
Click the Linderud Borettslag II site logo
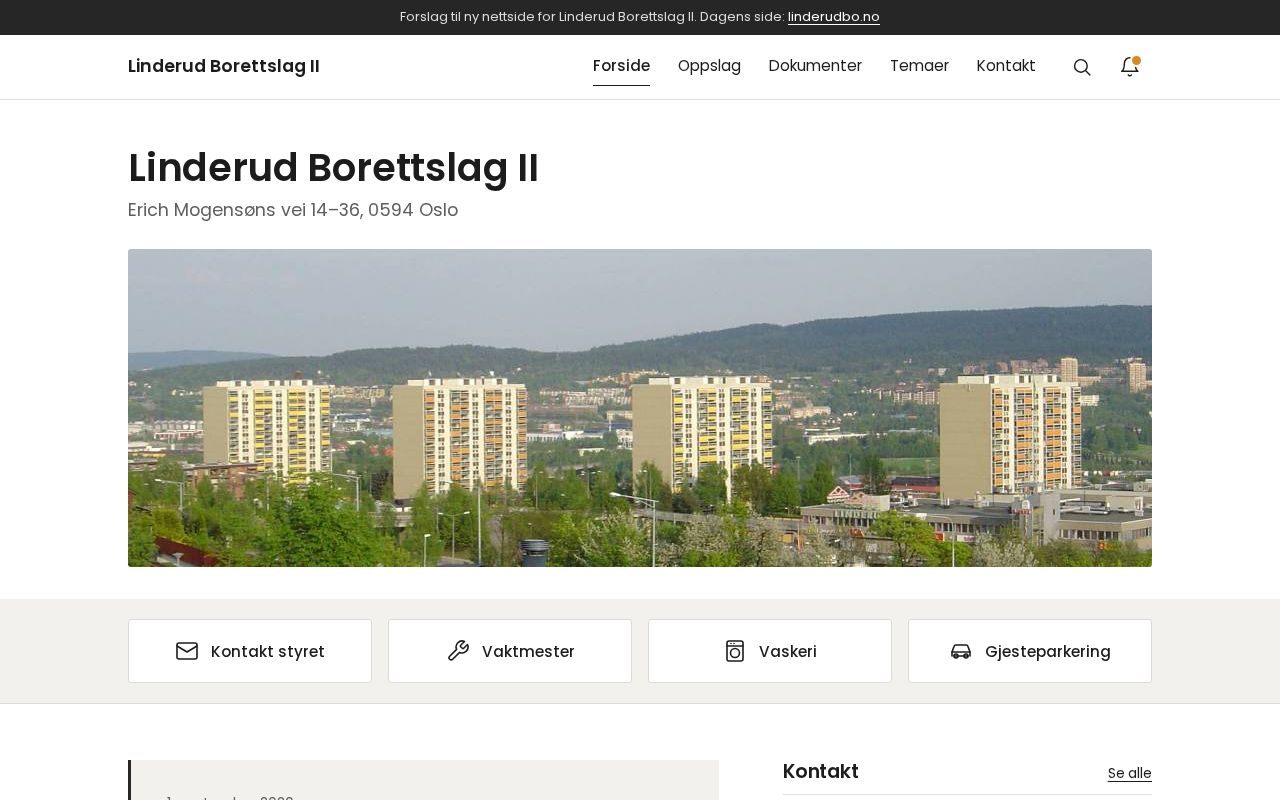[x=224, y=66]
